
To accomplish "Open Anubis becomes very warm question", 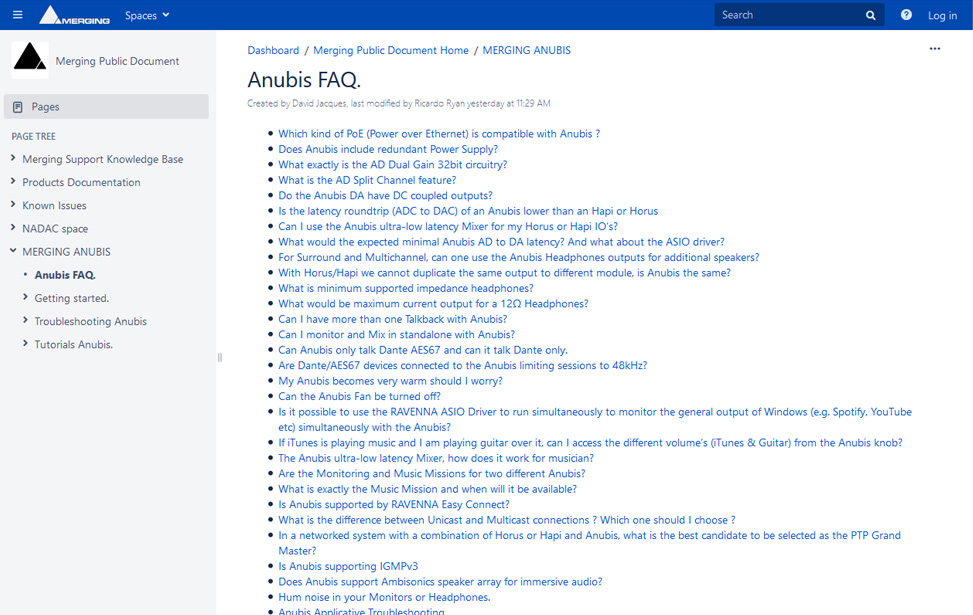I will [390, 381].
